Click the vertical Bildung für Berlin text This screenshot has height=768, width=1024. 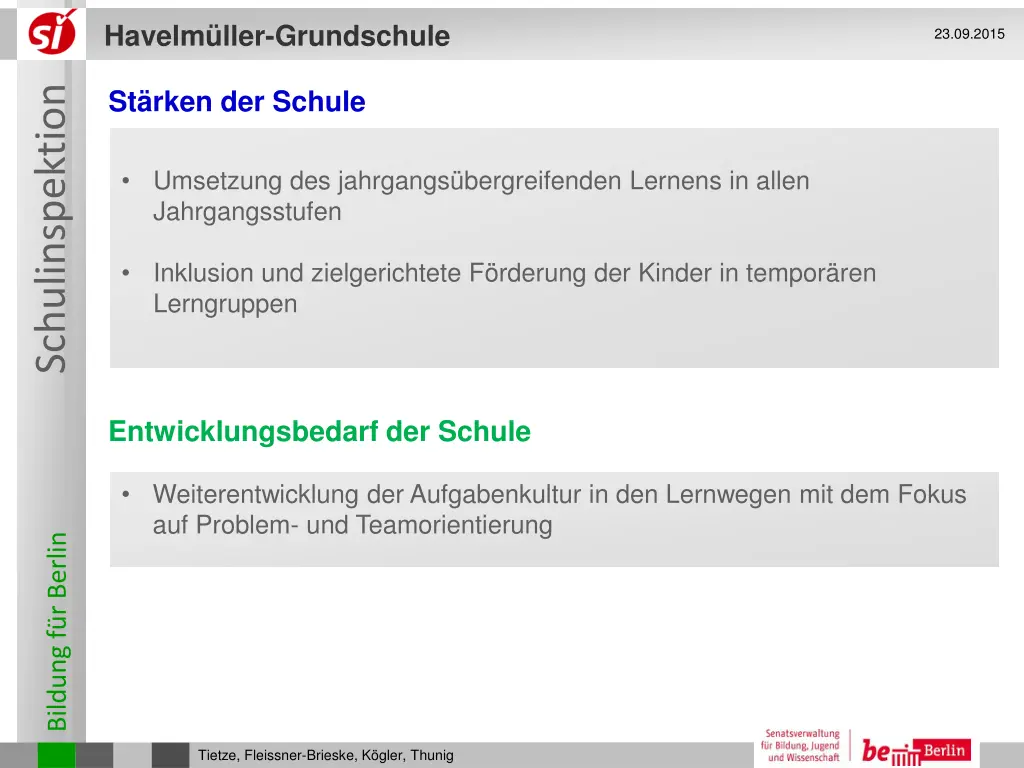[x=58, y=630]
